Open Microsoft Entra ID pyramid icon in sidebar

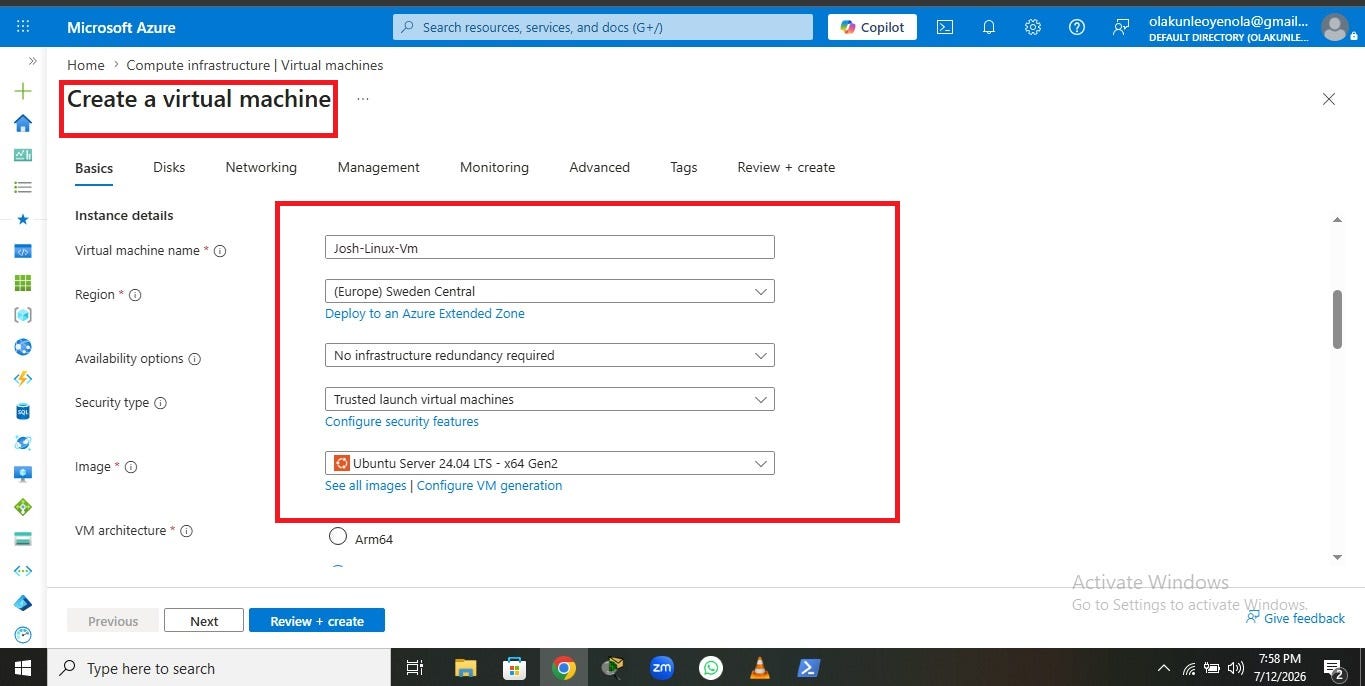pyautogui.click(x=23, y=603)
